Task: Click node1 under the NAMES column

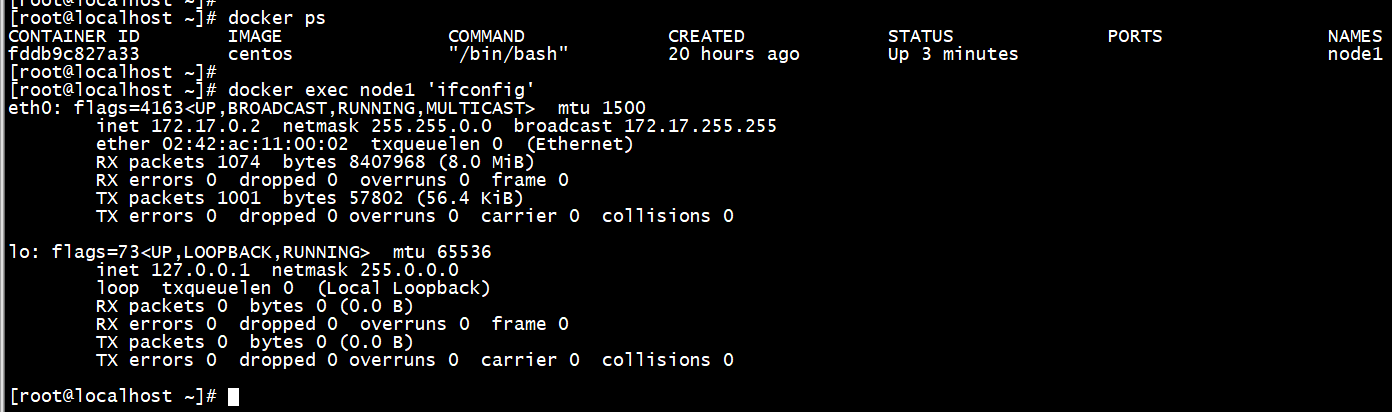Action: pyautogui.click(x=1354, y=54)
